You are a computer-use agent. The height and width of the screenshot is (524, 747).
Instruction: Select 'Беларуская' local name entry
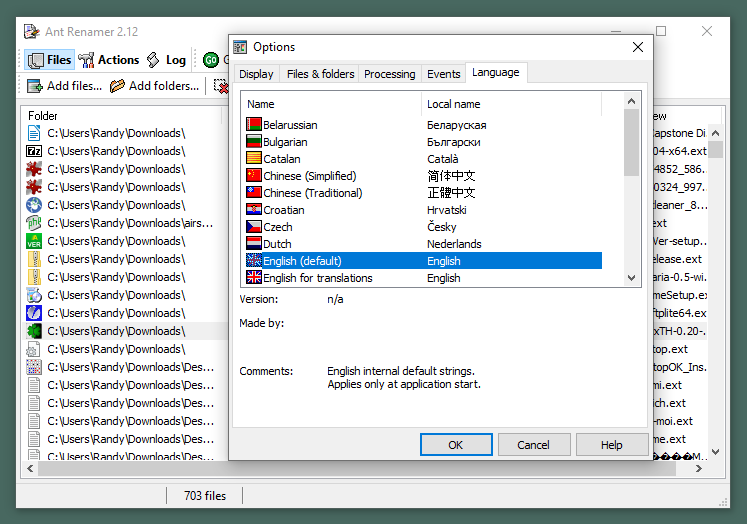coord(456,125)
